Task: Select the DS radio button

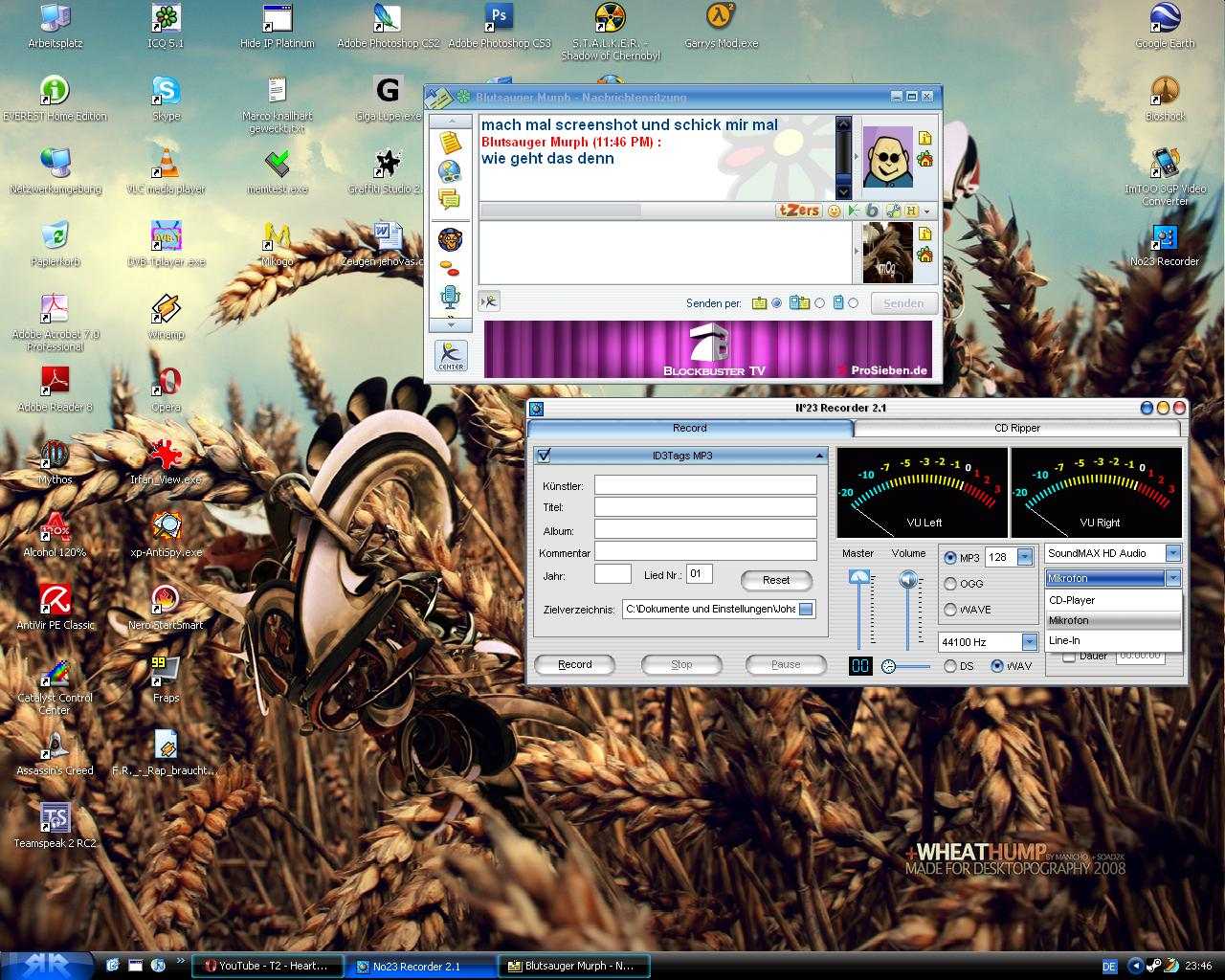Action: (950, 666)
